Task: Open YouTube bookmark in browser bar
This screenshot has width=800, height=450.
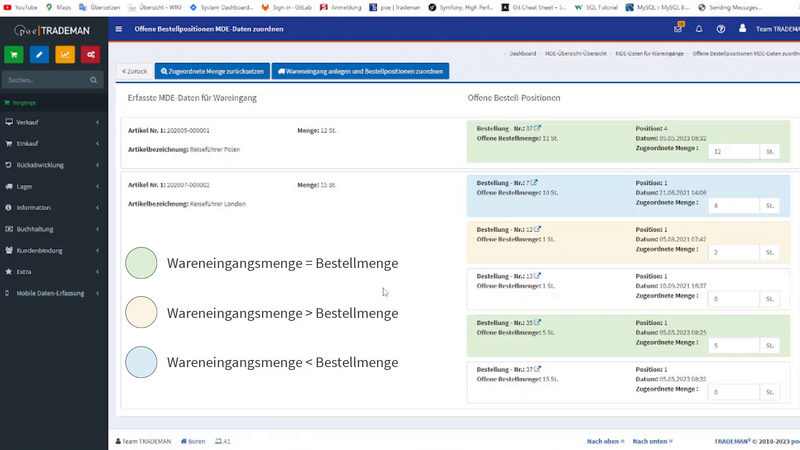Action: [x=21, y=7]
